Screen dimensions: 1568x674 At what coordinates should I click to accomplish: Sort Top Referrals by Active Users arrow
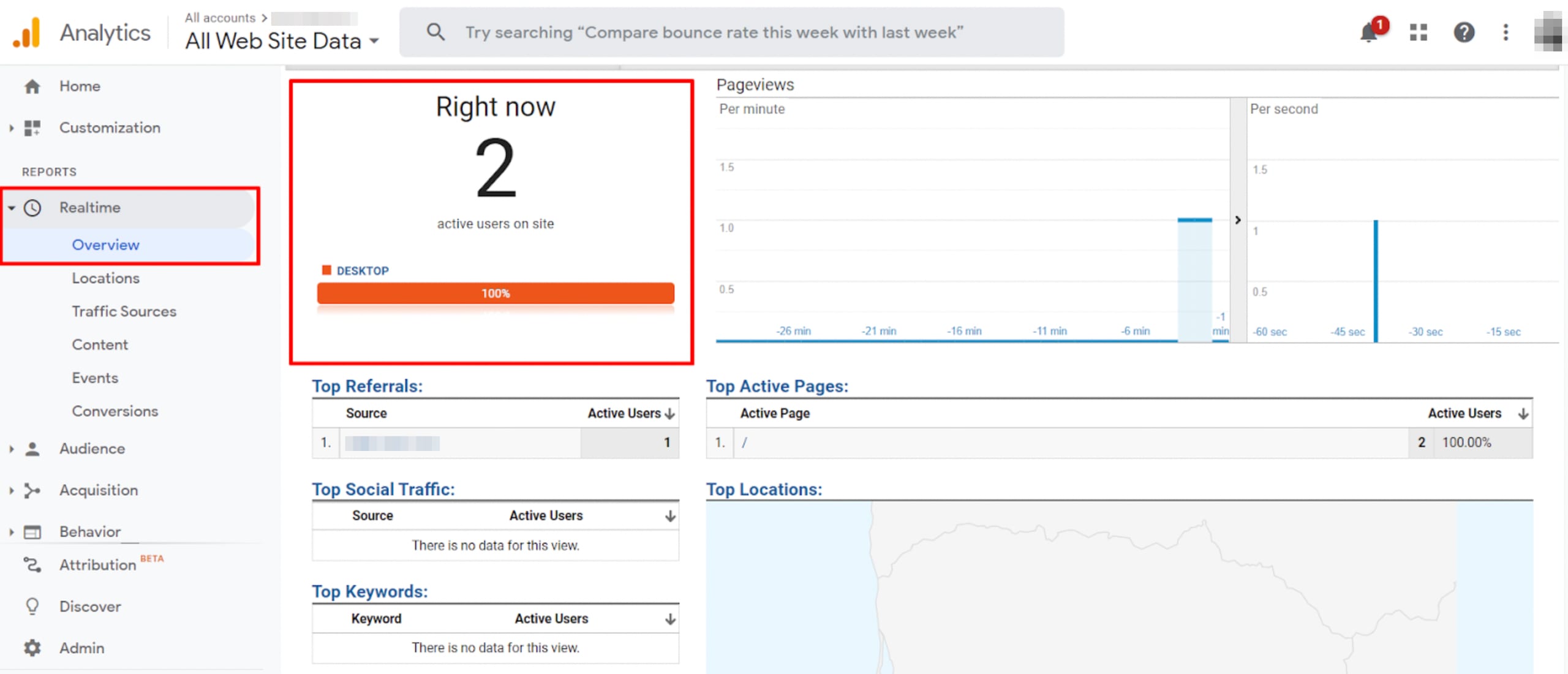pyautogui.click(x=669, y=413)
